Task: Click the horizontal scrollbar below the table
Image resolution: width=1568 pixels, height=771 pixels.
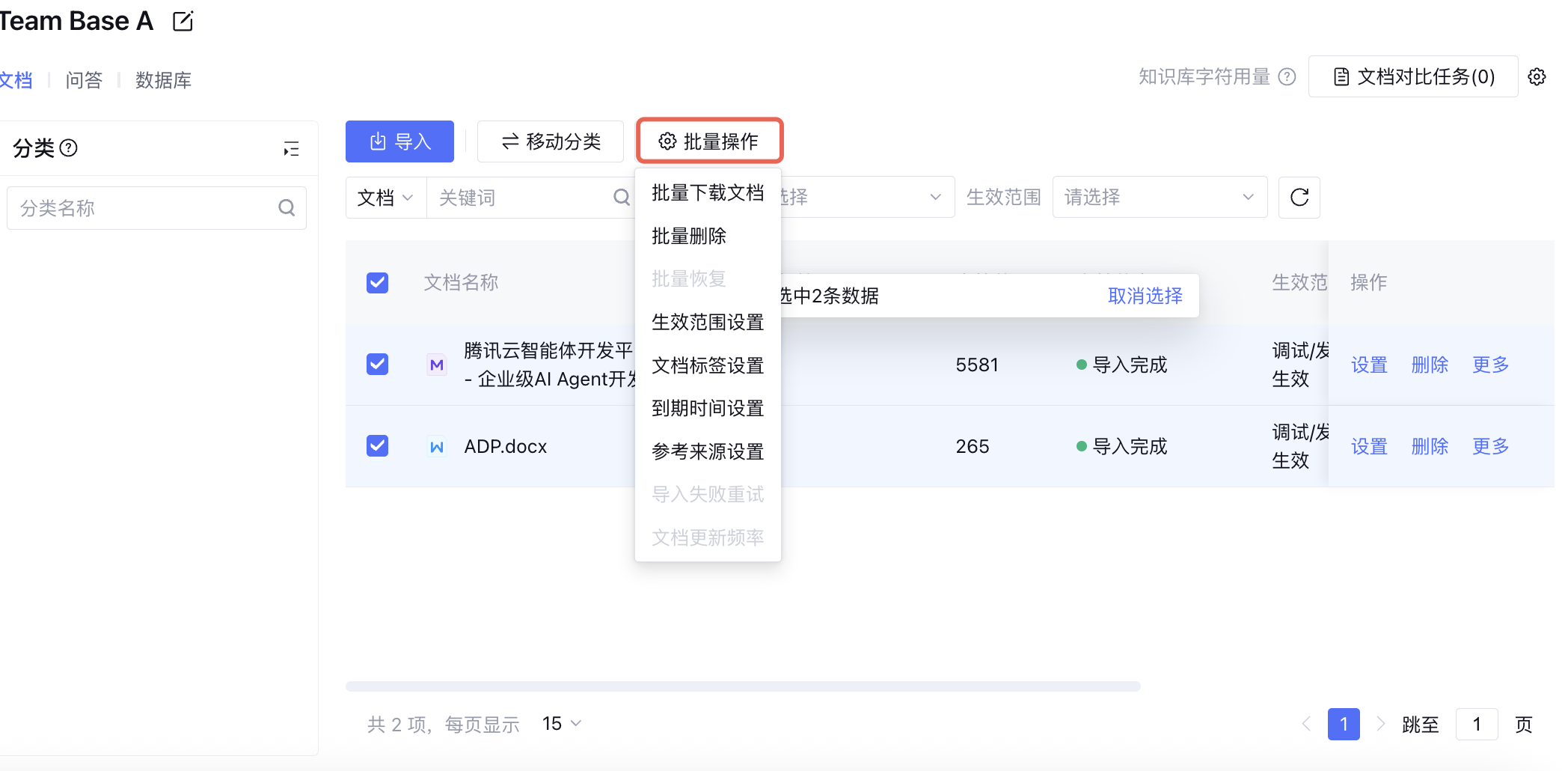Action: click(x=743, y=686)
